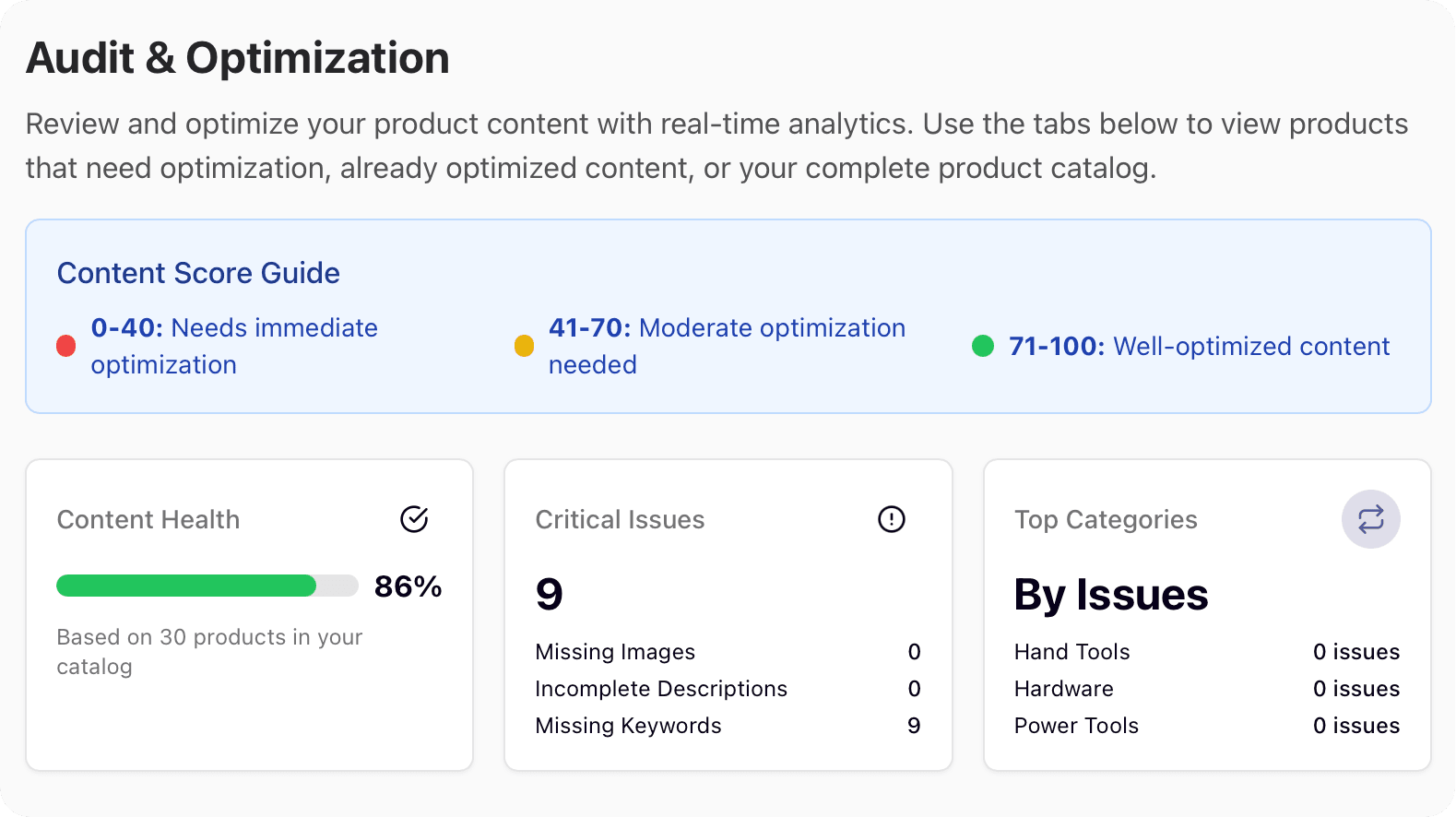The image size is (1456, 817).
Task: Click the Content Score Guide title
Action: click(x=198, y=273)
